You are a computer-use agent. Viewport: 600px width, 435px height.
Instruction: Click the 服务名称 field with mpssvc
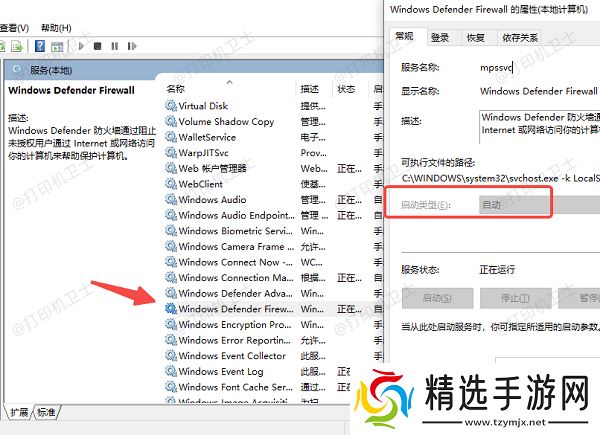click(496, 68)
